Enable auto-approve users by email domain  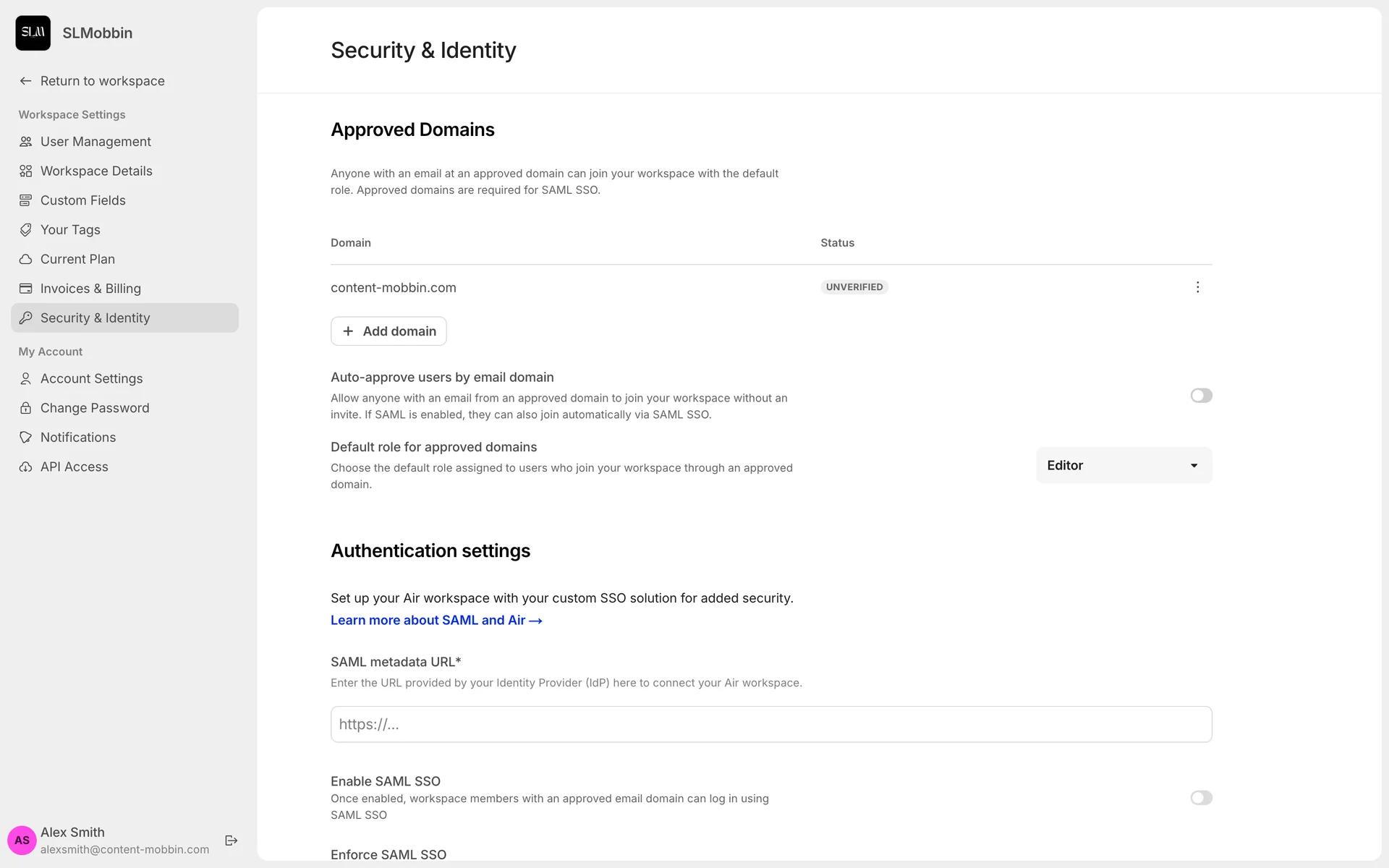[x=1201, y=396]
